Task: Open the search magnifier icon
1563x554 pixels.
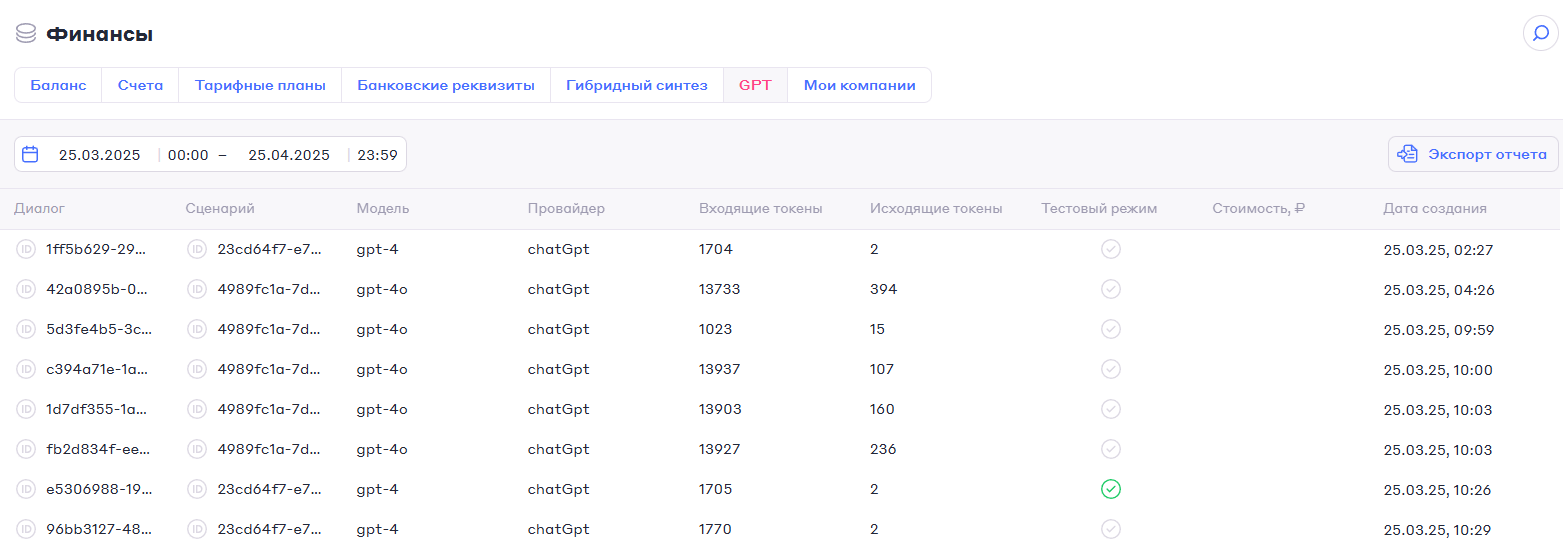Action: [x=1540, y=33]
